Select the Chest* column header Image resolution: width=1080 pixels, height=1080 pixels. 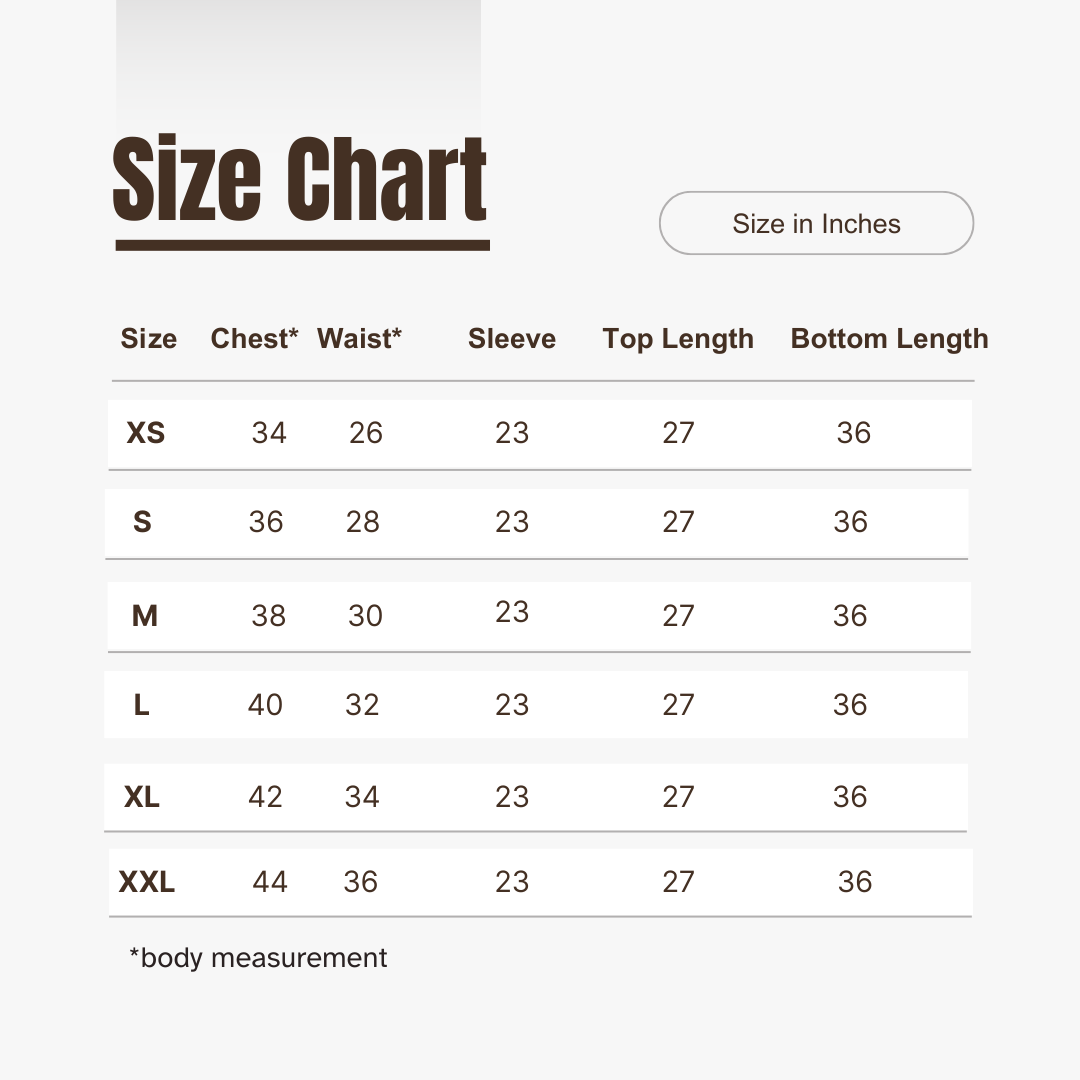click(x=254, y=339)
